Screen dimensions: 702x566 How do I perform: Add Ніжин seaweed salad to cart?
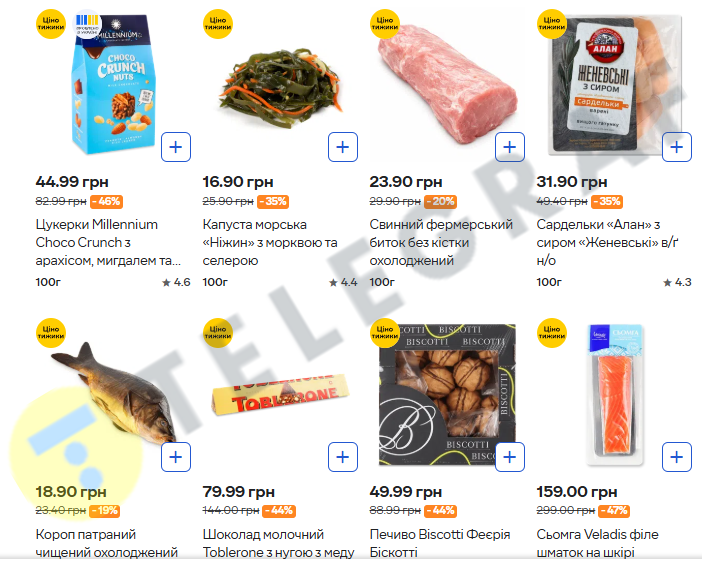(x=342, y=147)
